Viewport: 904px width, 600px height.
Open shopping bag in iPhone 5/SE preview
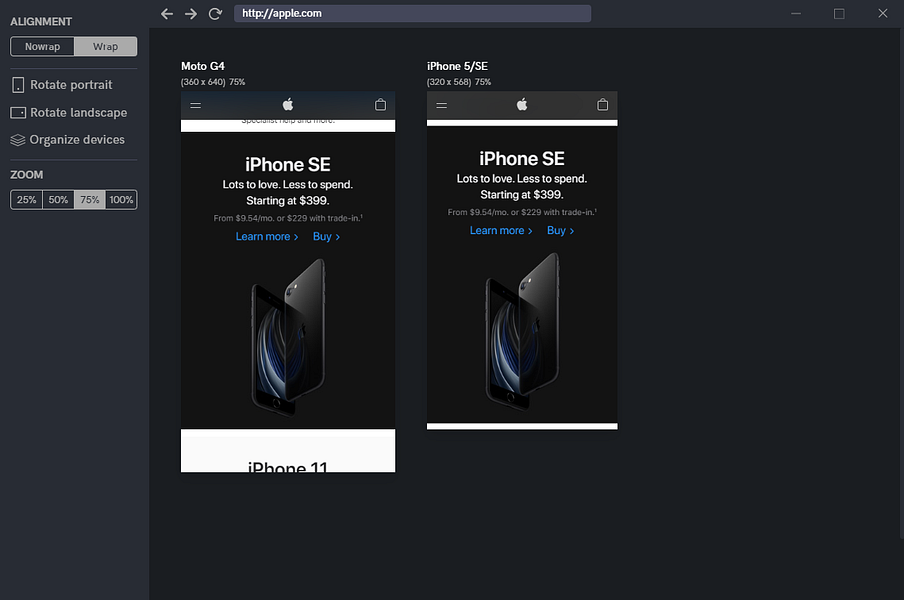(x=602, y=104)
